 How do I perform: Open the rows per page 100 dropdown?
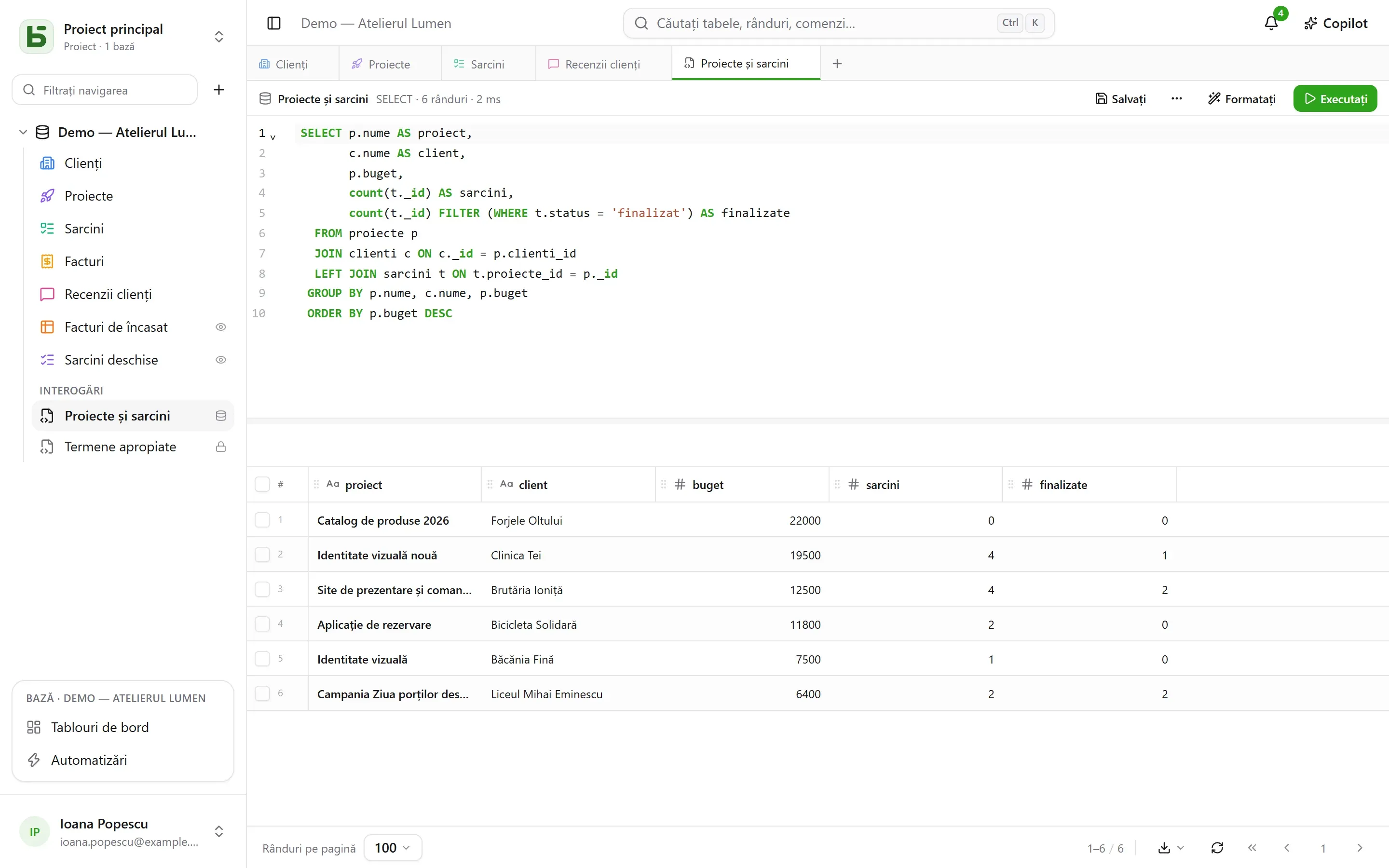[x=393, y=848]
